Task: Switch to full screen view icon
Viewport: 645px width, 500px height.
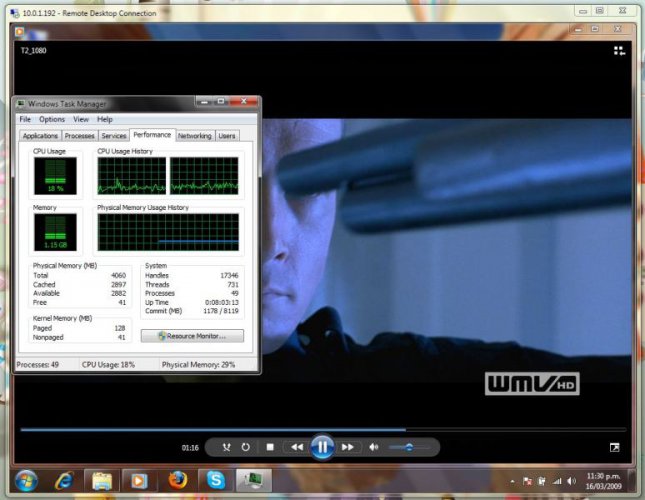Action: tap(615, 447)
